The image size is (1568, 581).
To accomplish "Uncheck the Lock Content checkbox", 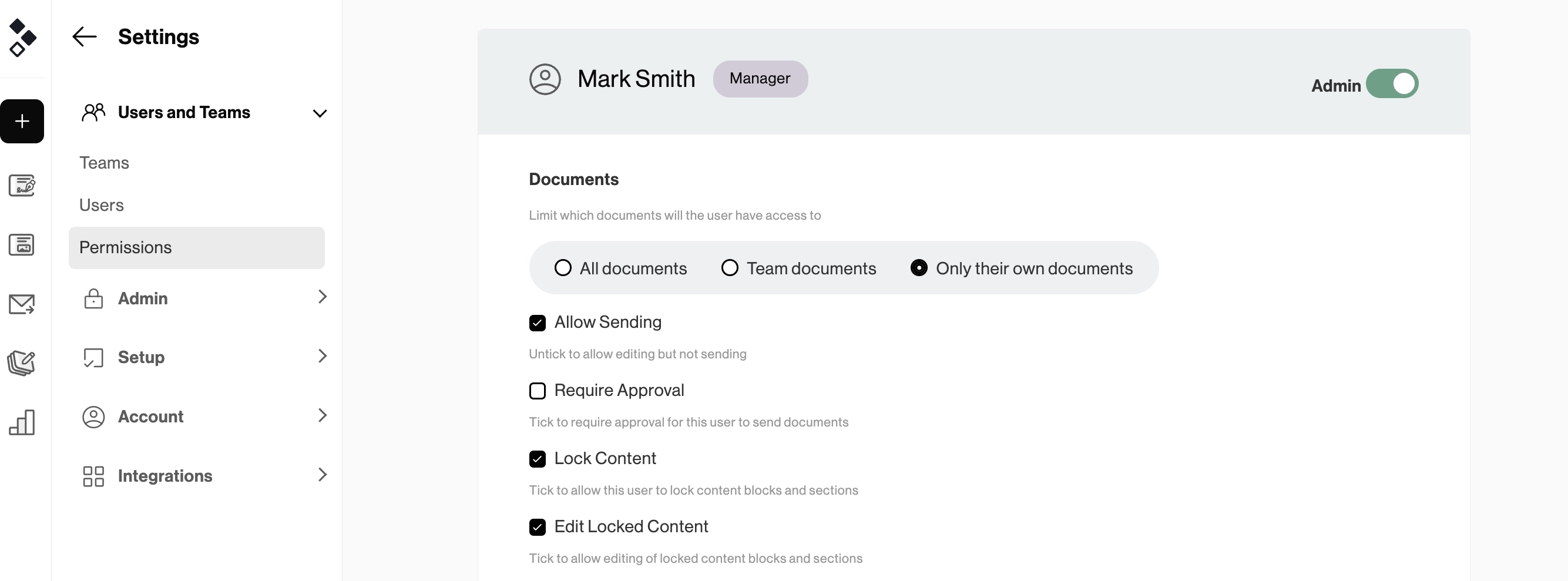I will tap(538, 459).
